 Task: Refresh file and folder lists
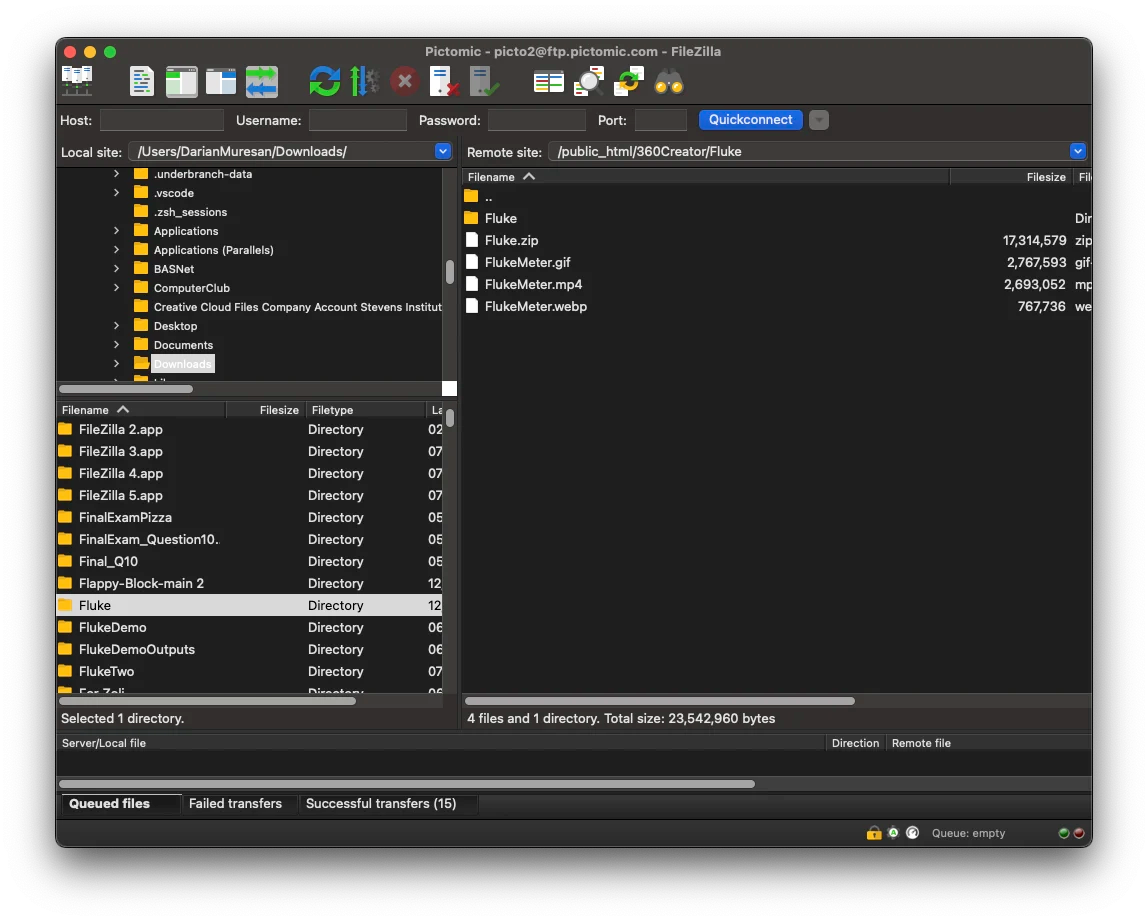324,81
